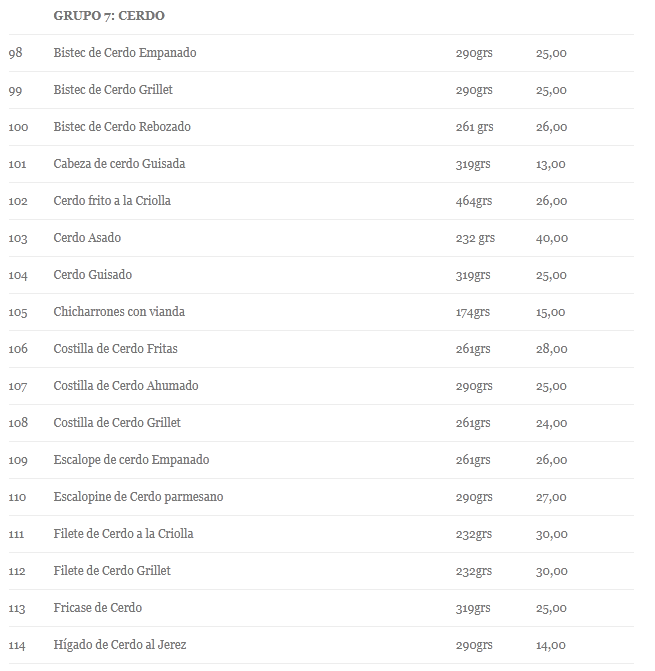This screenshot has width=655, height=671.
Task: Select Cerdo Guisado item name
Action: tap(92, 275)
